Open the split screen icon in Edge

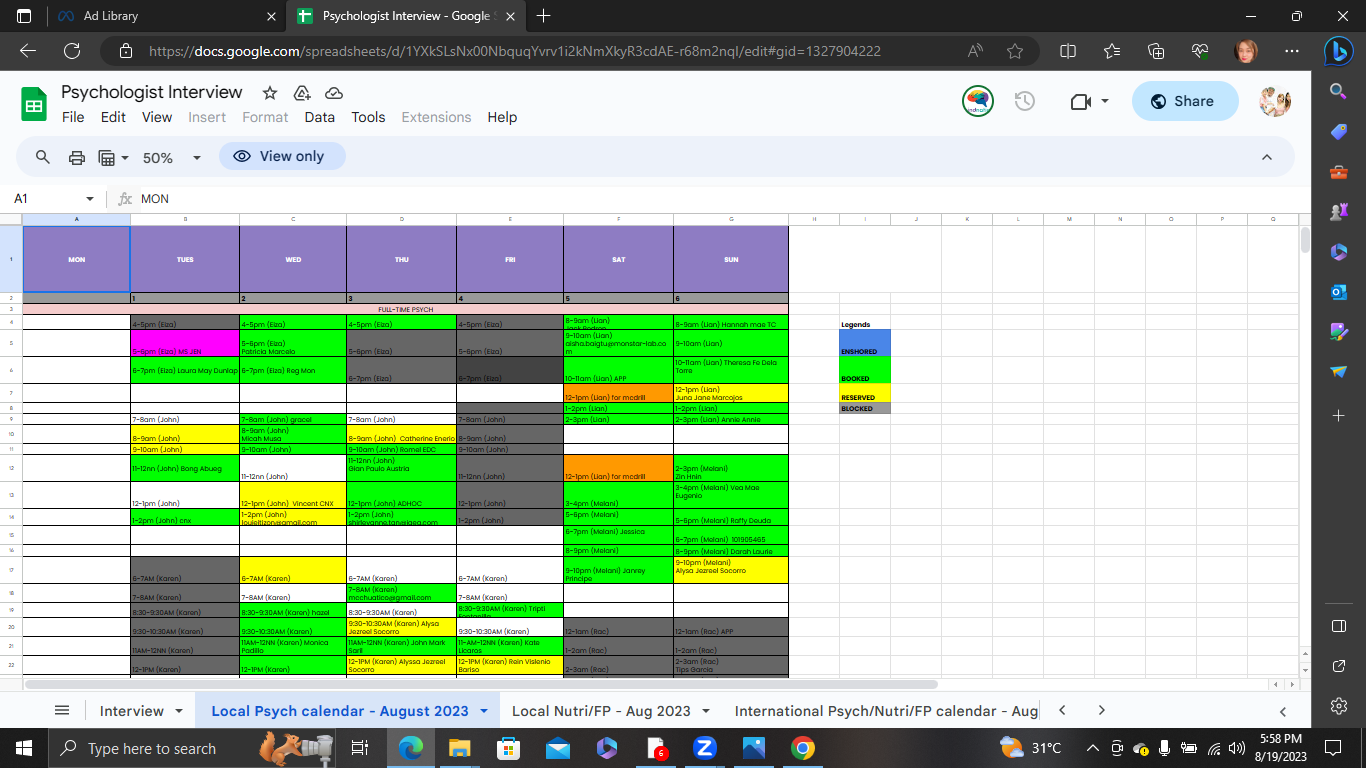1068,51
